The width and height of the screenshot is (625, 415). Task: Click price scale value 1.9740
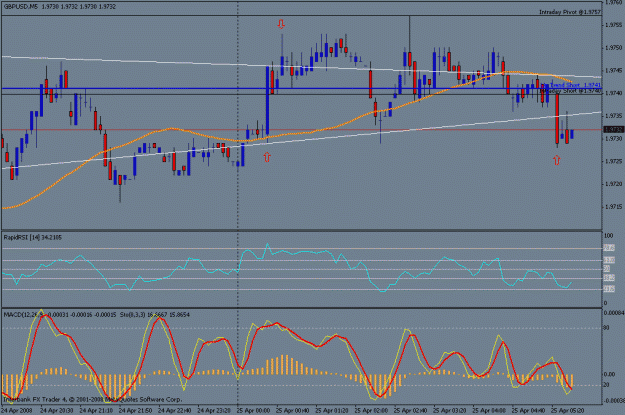point(613,93)
